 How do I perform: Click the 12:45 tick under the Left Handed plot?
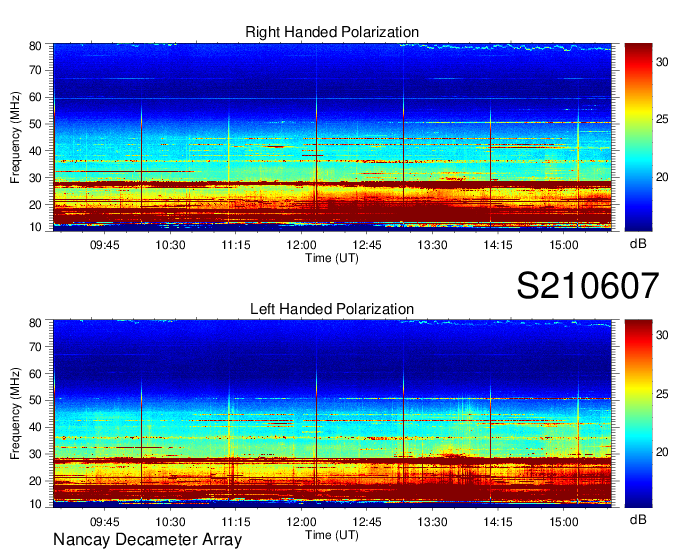click(x=367, y=522)
